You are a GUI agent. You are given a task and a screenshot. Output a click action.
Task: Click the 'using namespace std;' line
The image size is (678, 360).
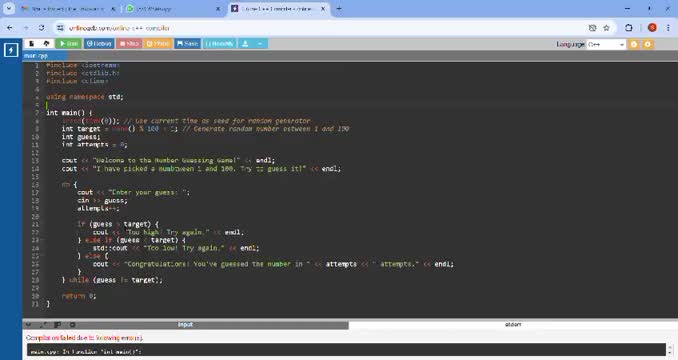click(85, 97)
